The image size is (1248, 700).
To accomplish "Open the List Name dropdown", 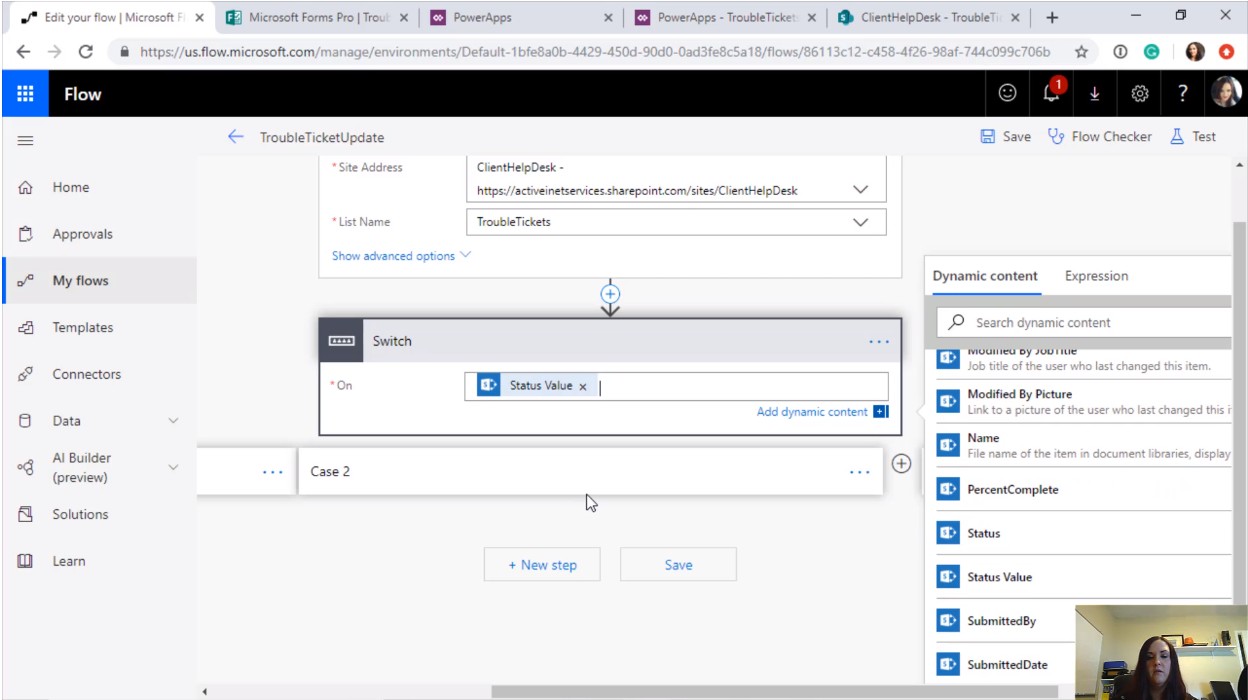I will pyautogui.click(x=860, y=222).
